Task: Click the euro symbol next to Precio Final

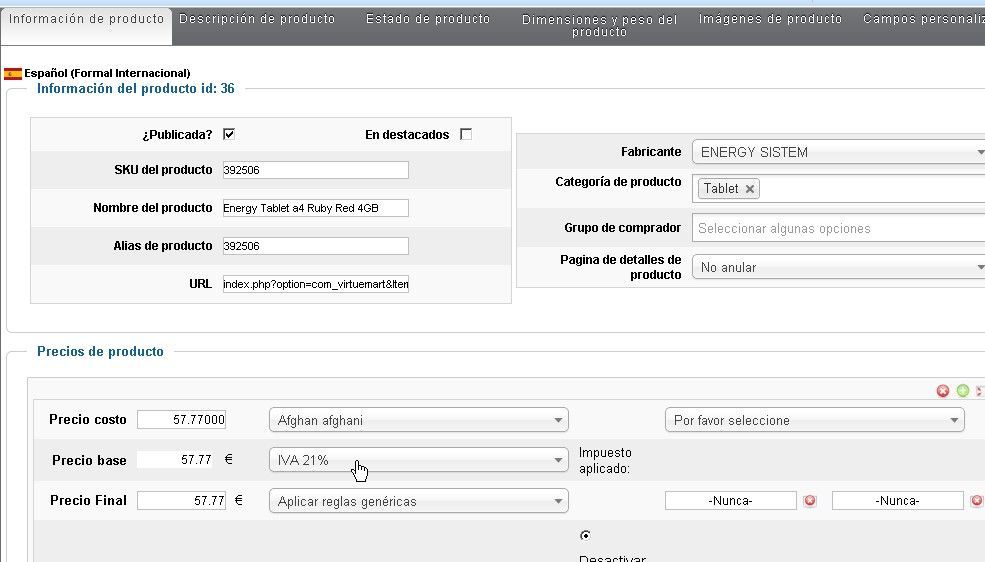Action: (239, 500)
